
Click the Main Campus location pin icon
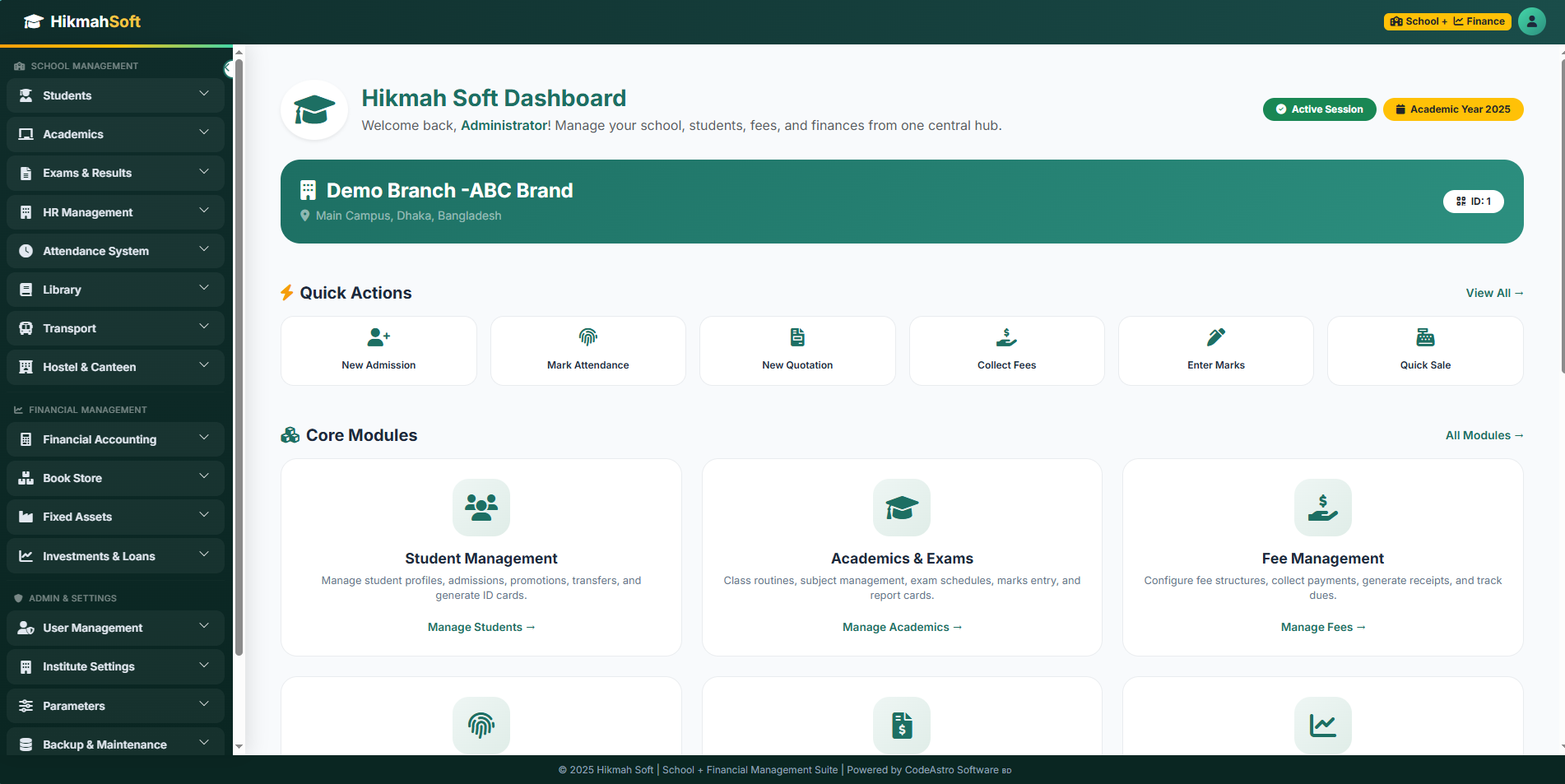305,216
